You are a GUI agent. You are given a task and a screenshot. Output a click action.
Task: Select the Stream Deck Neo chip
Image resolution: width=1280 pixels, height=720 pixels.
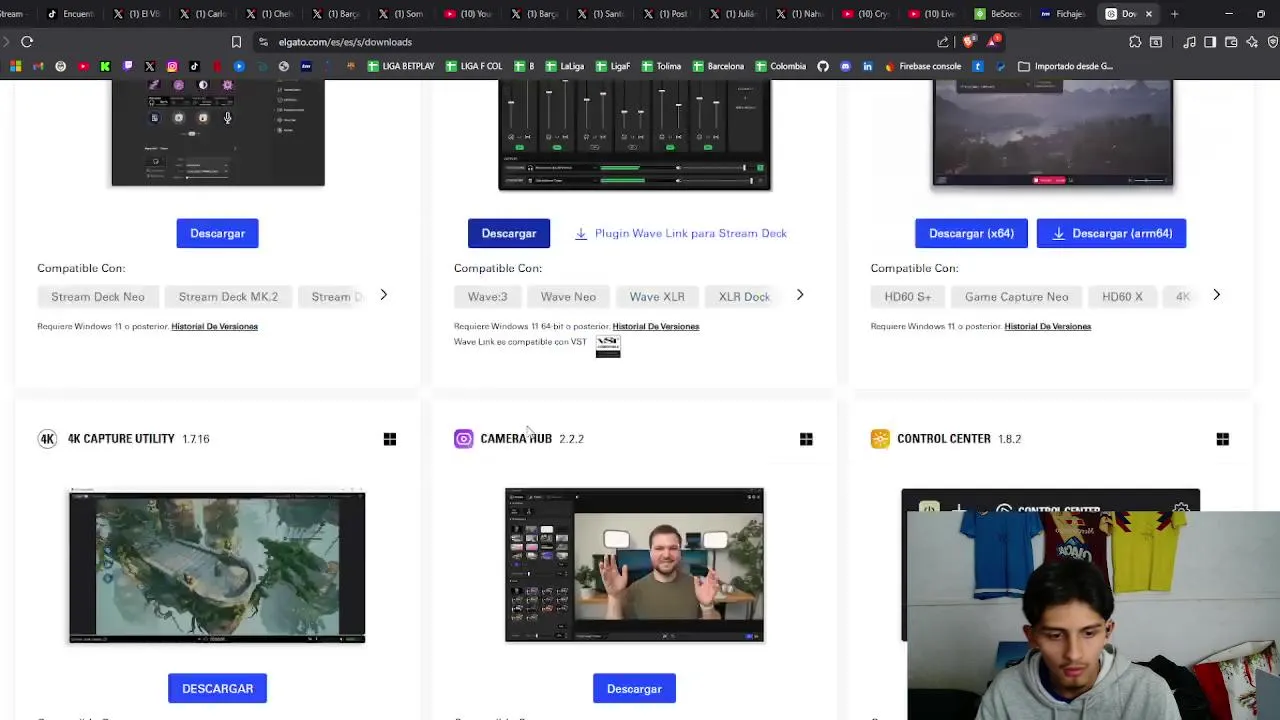(x=98, y=296)
